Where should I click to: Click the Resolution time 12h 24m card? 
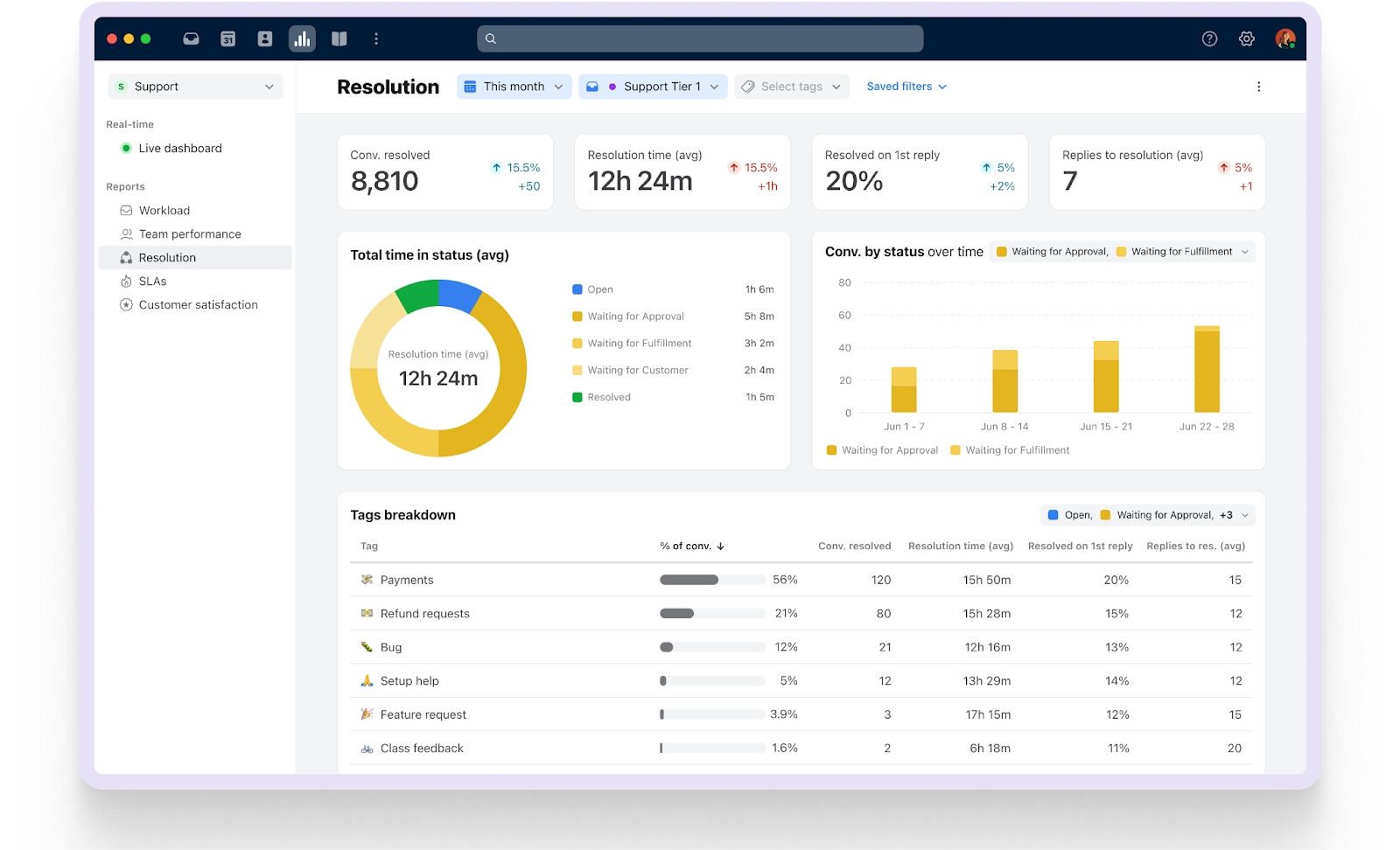pyautogui.click(x=682, y=171)
